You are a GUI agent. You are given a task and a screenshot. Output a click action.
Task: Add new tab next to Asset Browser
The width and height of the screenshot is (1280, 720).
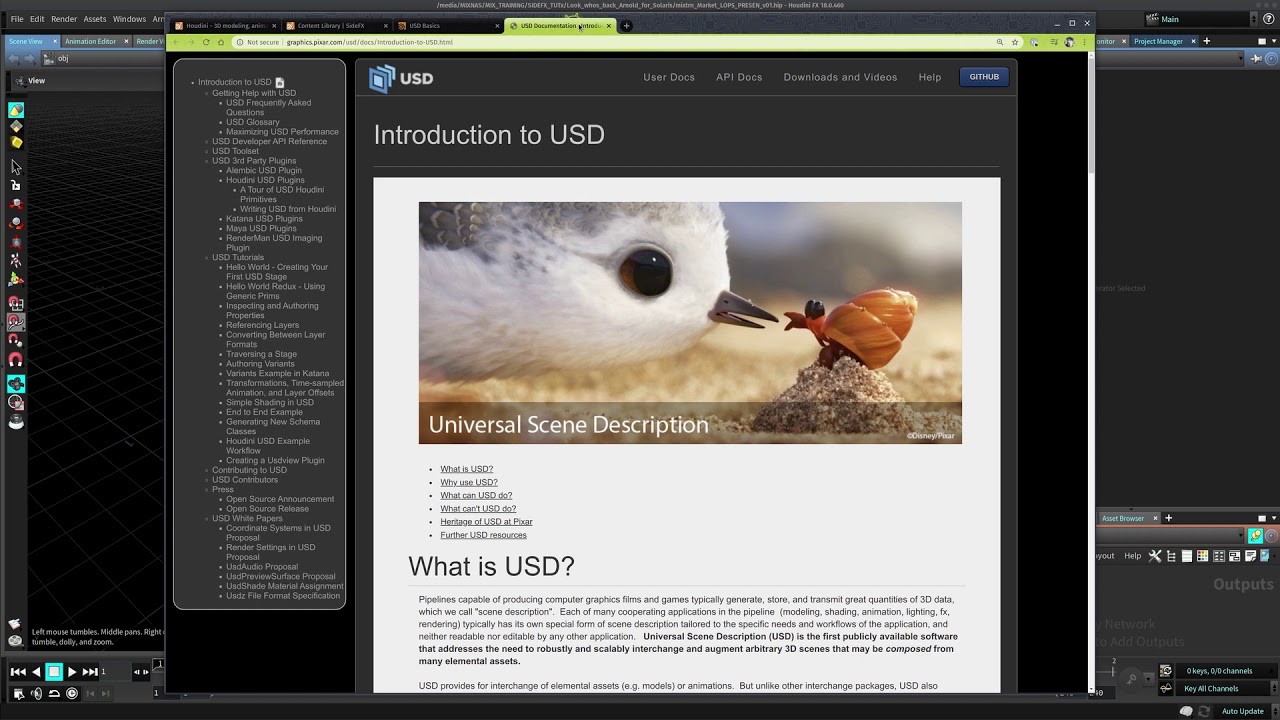click(x=1168, y=518)
